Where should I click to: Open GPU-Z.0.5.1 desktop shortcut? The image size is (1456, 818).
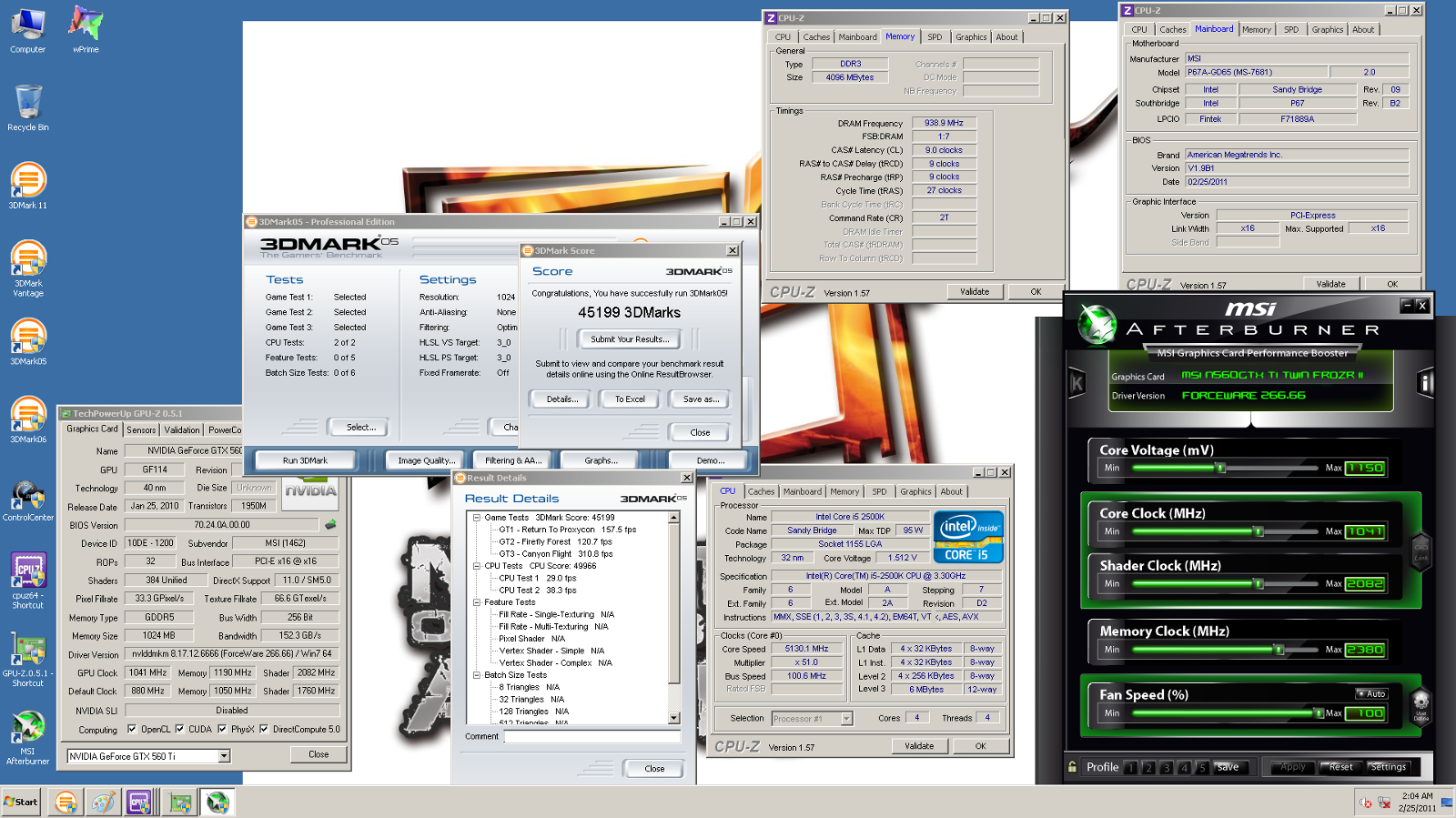point(28,658)
